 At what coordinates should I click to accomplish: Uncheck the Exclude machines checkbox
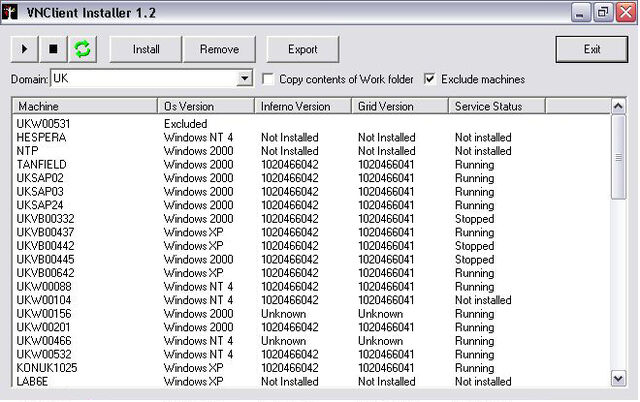pos(429,79)
